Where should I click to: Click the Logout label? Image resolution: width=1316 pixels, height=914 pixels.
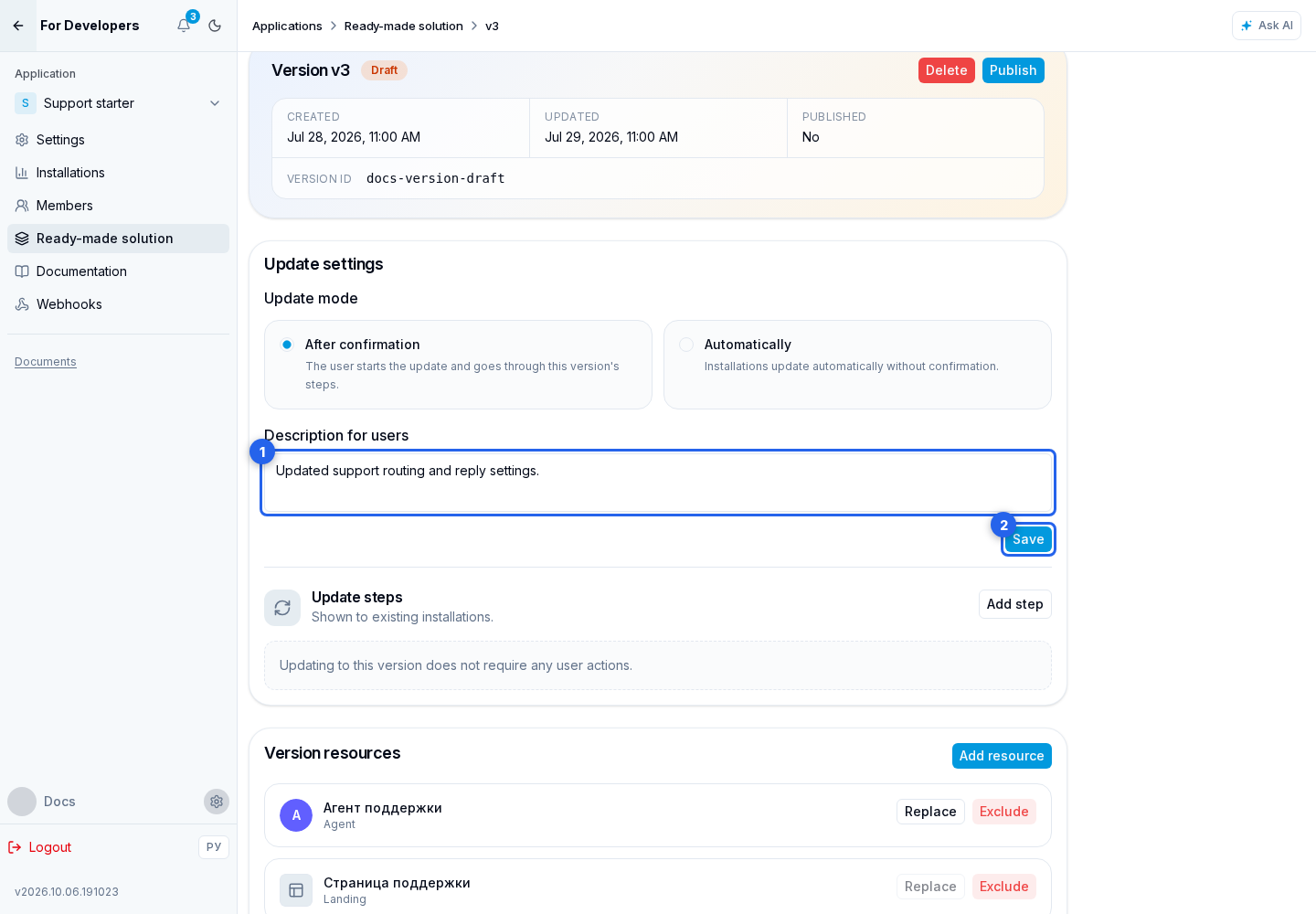click(x=50, y=847)
